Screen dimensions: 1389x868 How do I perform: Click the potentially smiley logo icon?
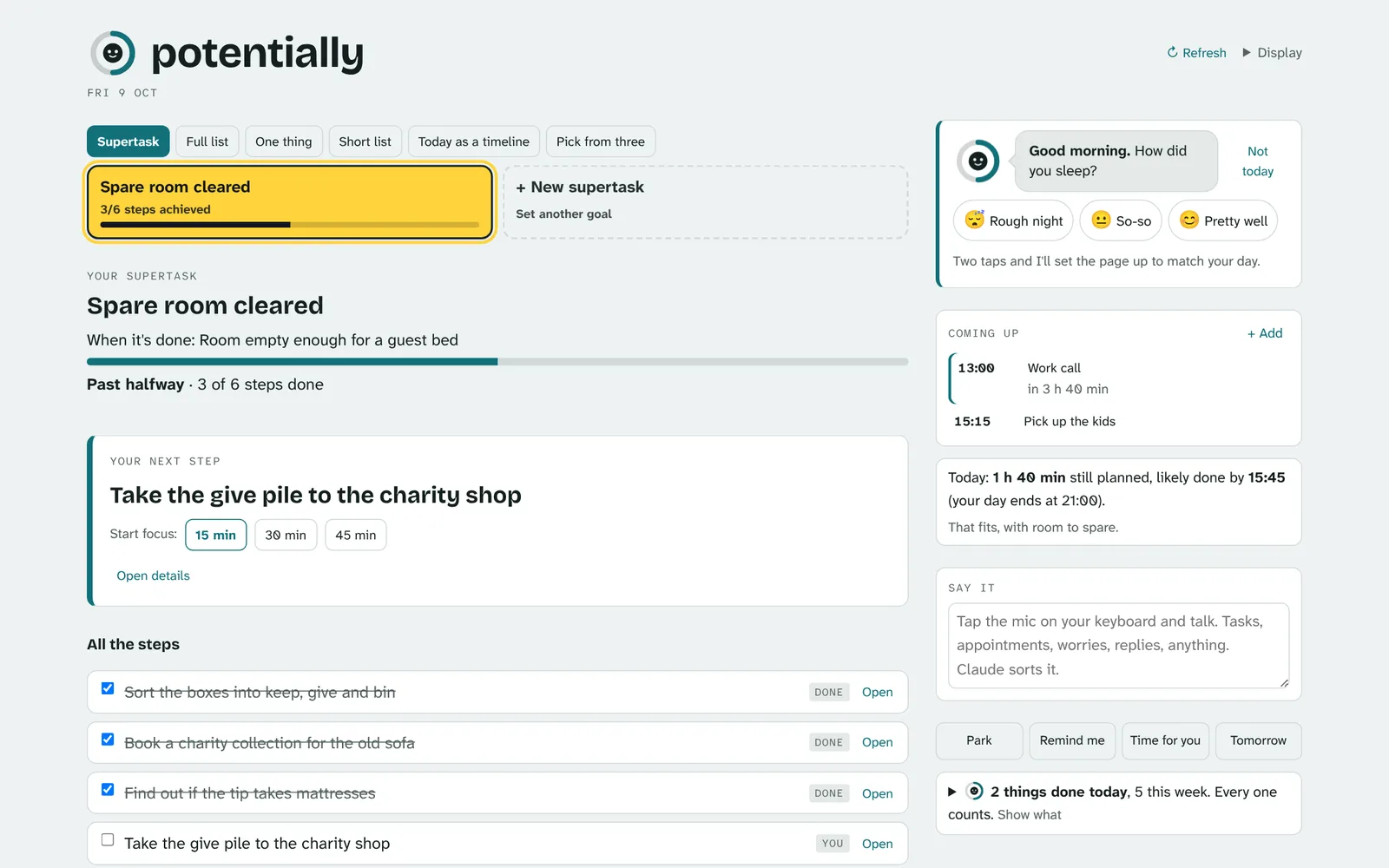click(x=113, y=53)
